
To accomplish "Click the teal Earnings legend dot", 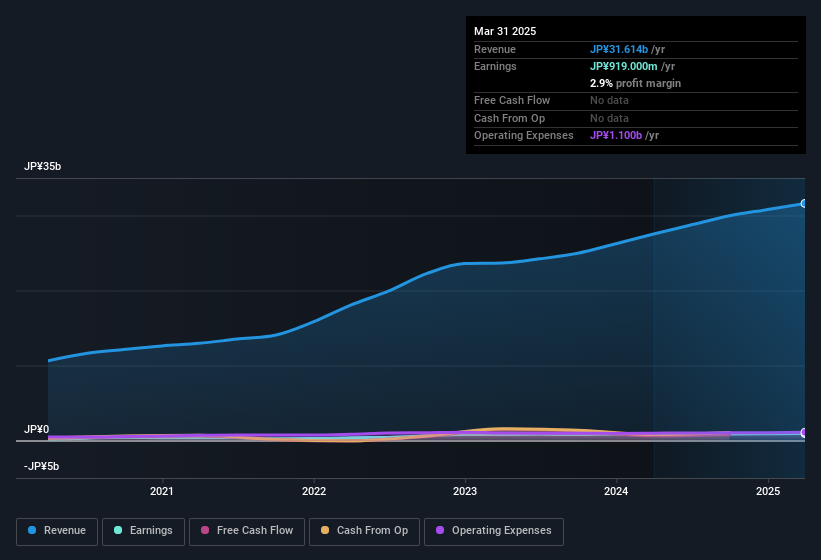I will point(118,530).
